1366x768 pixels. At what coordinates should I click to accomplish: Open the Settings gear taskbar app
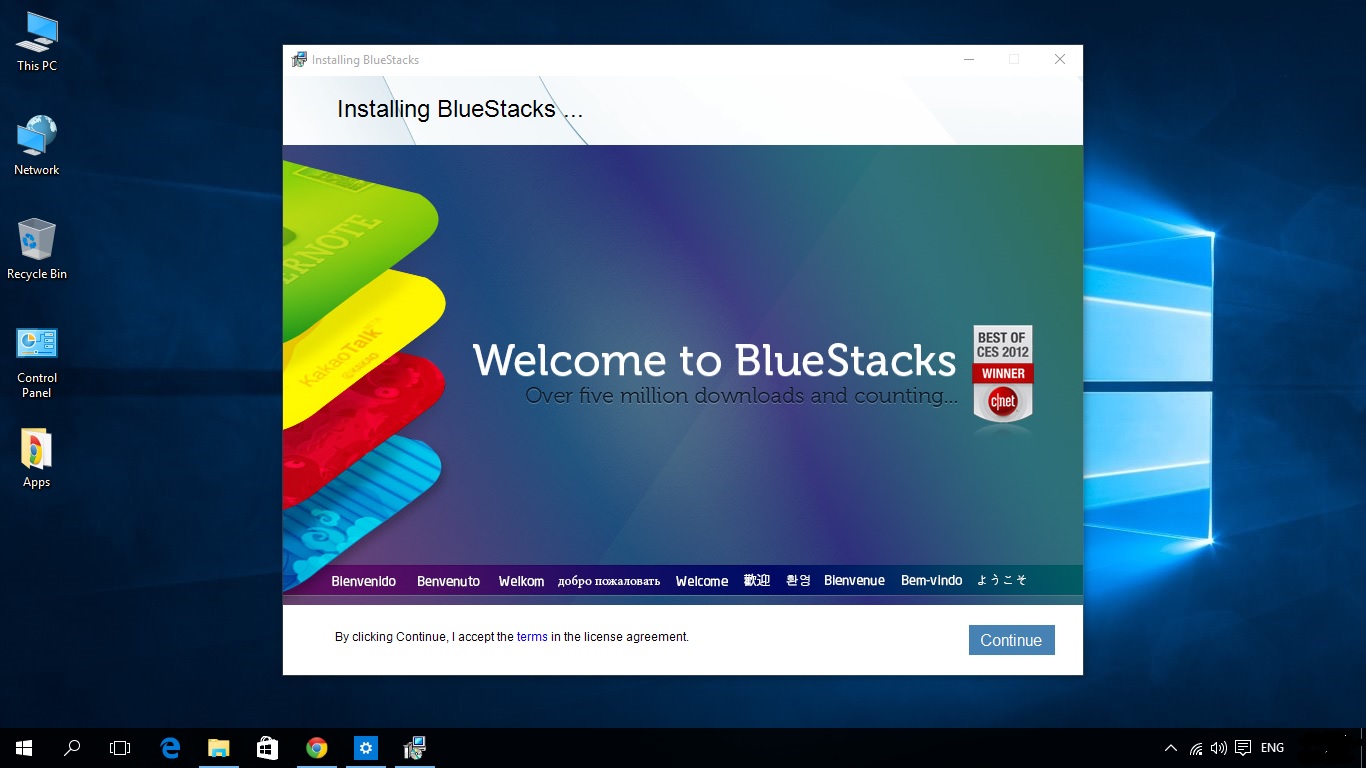(x=366, y=748)
